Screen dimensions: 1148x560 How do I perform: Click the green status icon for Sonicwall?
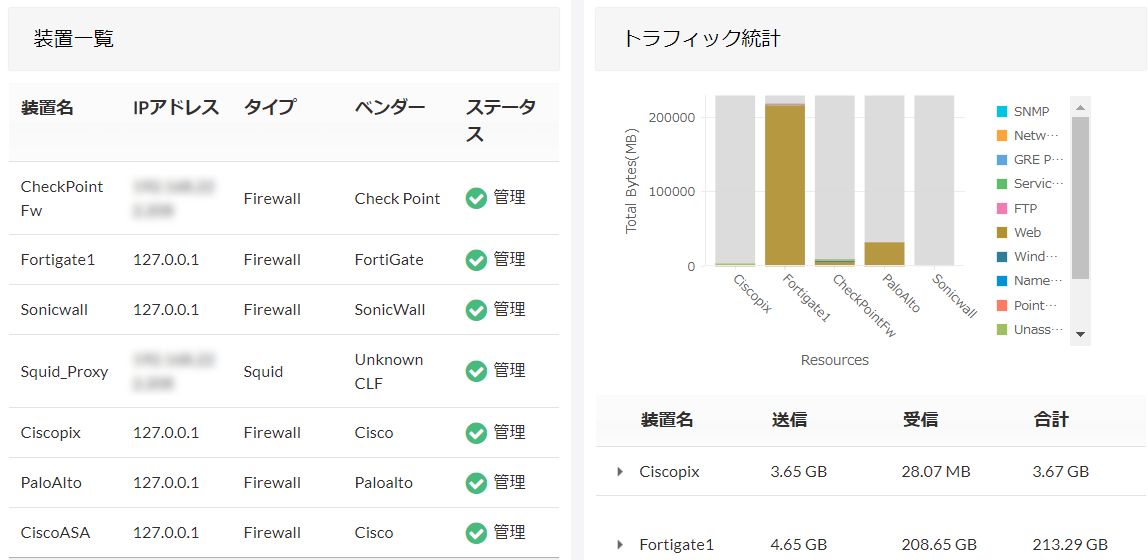click(476, 310)
